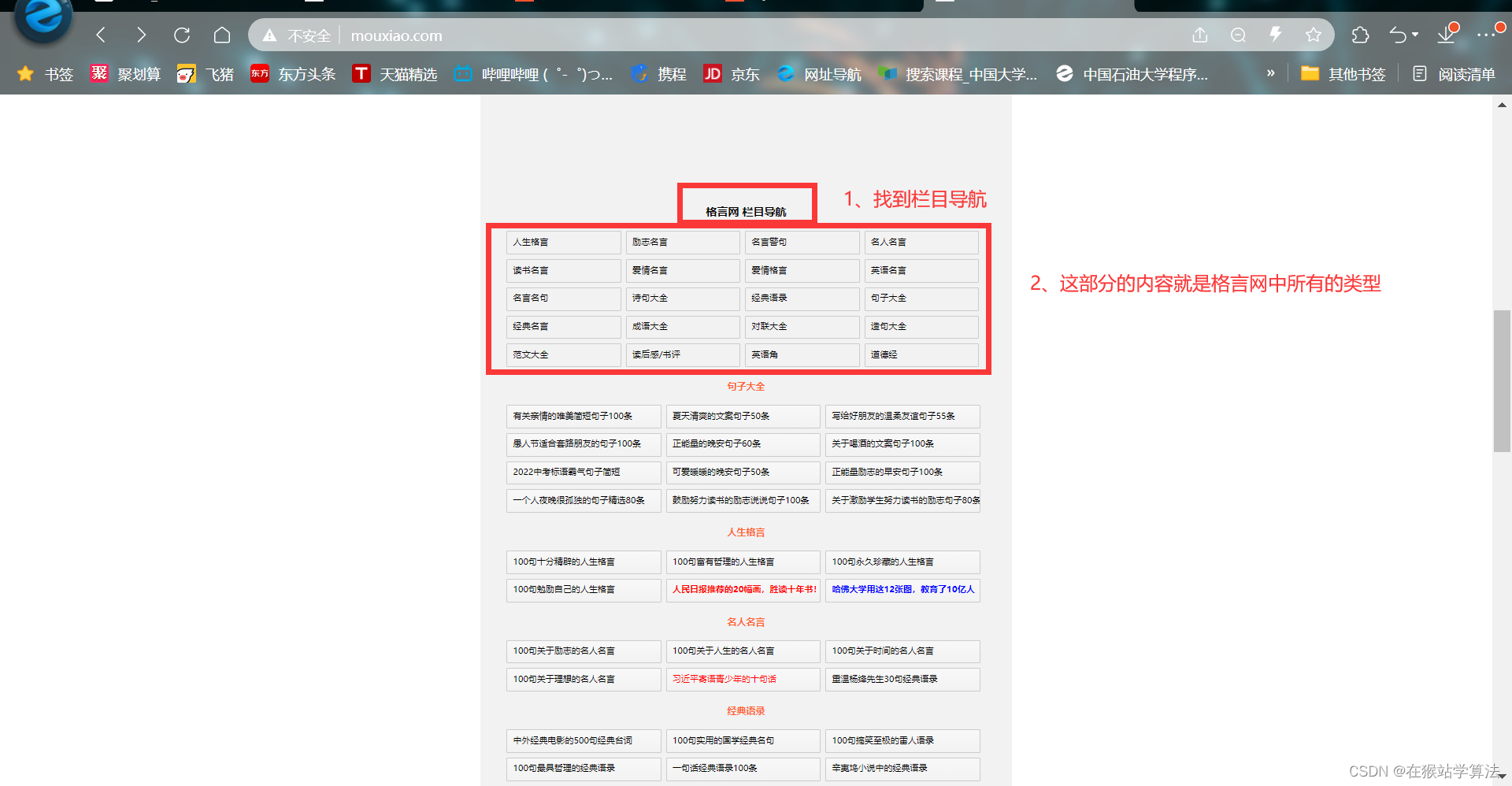Open the 飞猪 bookmark
Screen dimensions: 1512x786
[x=206, y=74]
